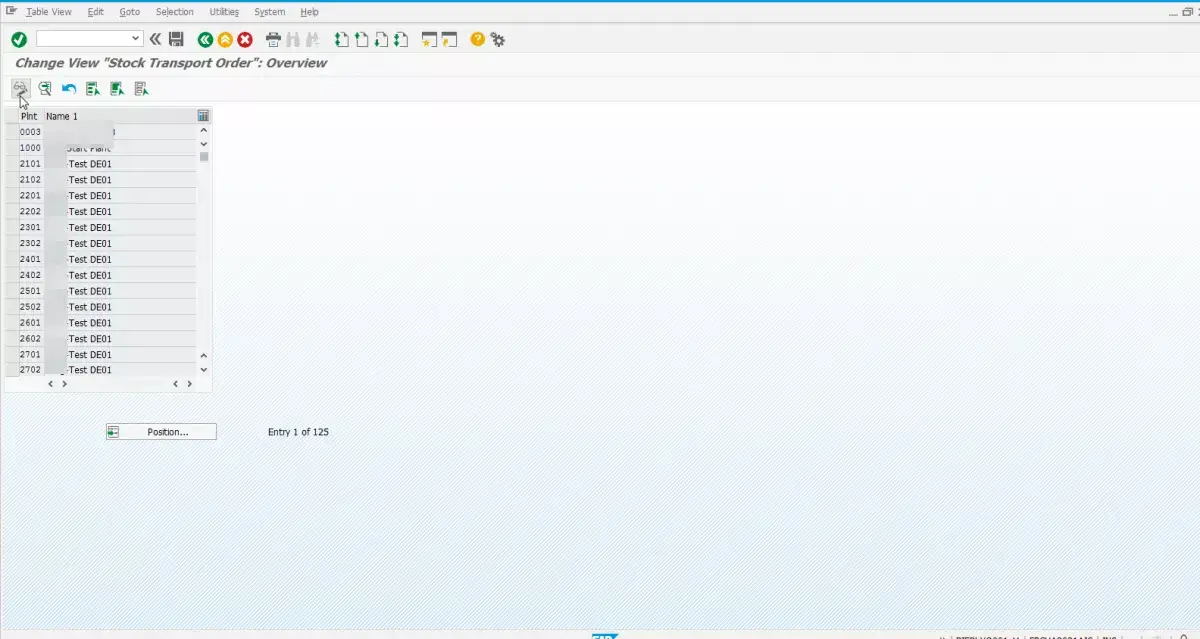
Task: Toggle Display/Change glasses-pencil icon
Action: click(x=20, y=88)
